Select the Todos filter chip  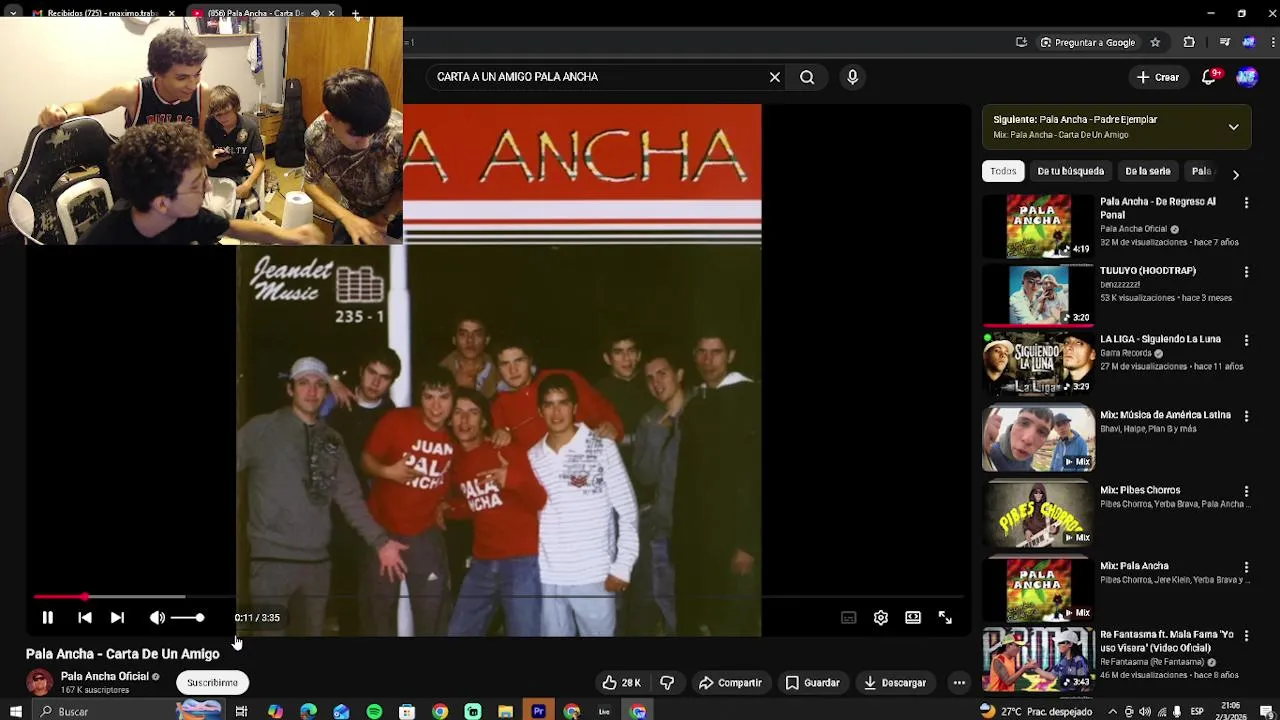pyautogui.click(x=1003, y=171)
